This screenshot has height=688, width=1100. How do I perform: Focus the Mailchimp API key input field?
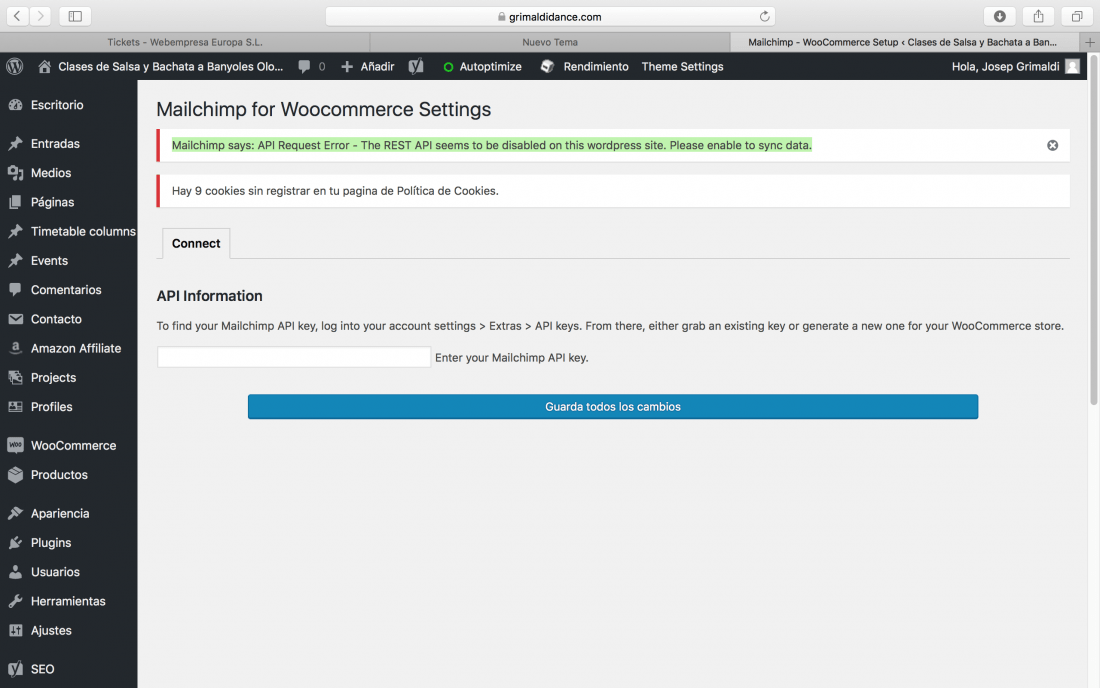click(x=294, y=357)
